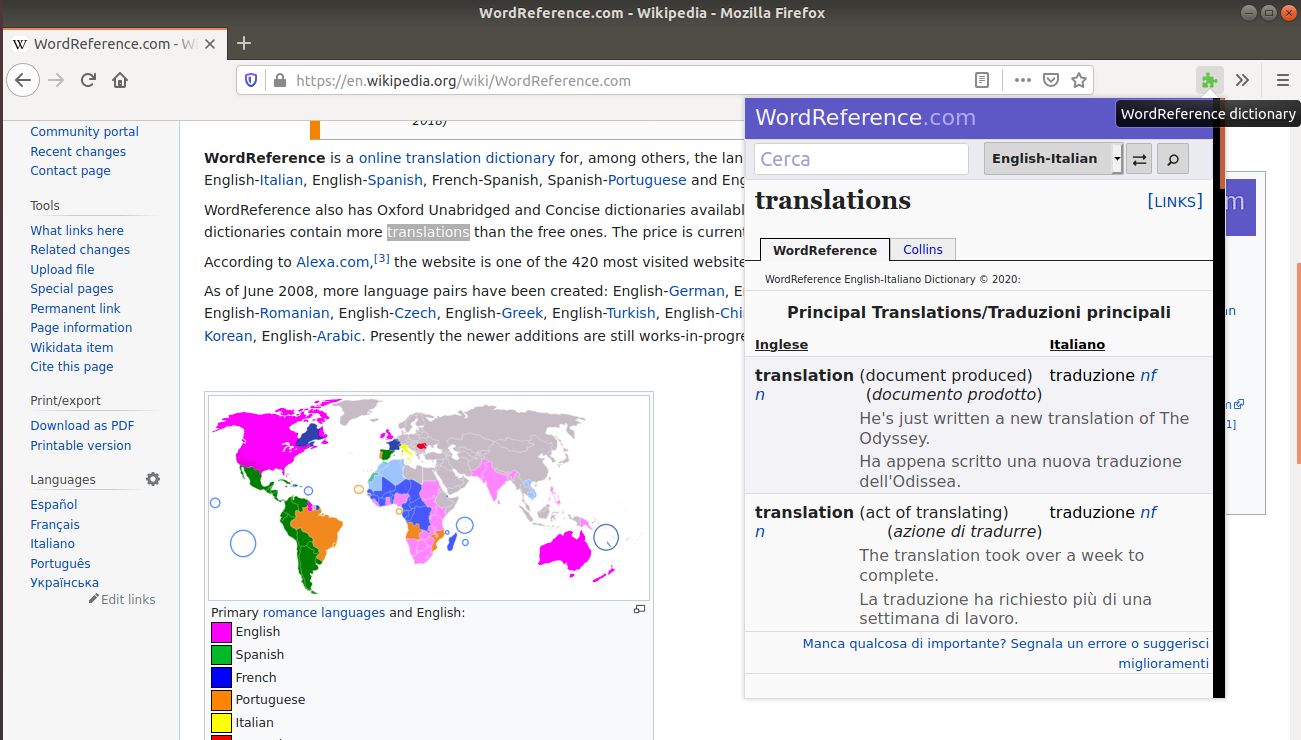1301x740 pixels.
Task: Click Download as PDF
Action: coord(82,426)
